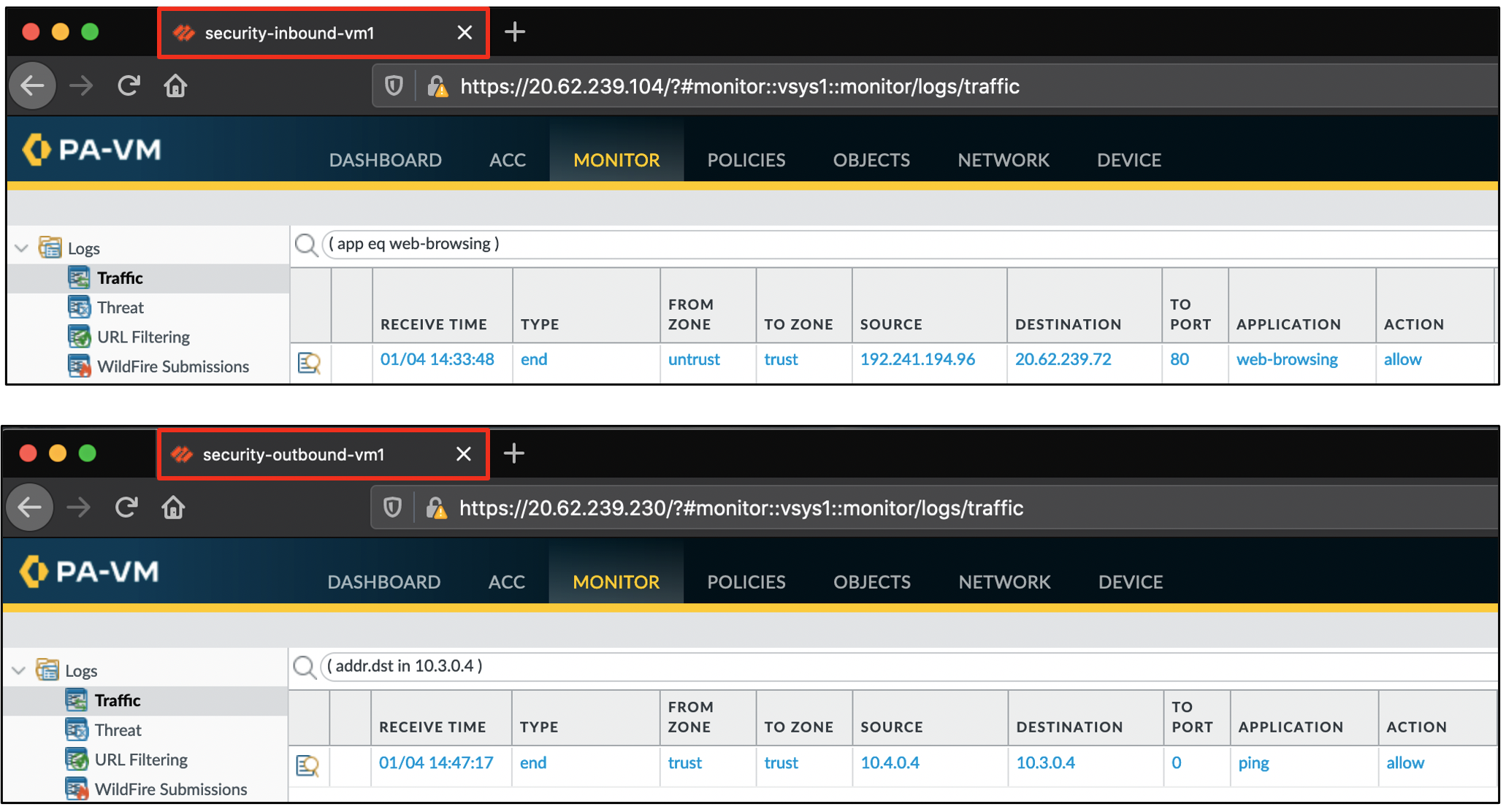Image resolution: width=1506 pixels, height=812 pixels.
Task: Collapse Logs tree in bottom firewall window
Action: (20, 670)
